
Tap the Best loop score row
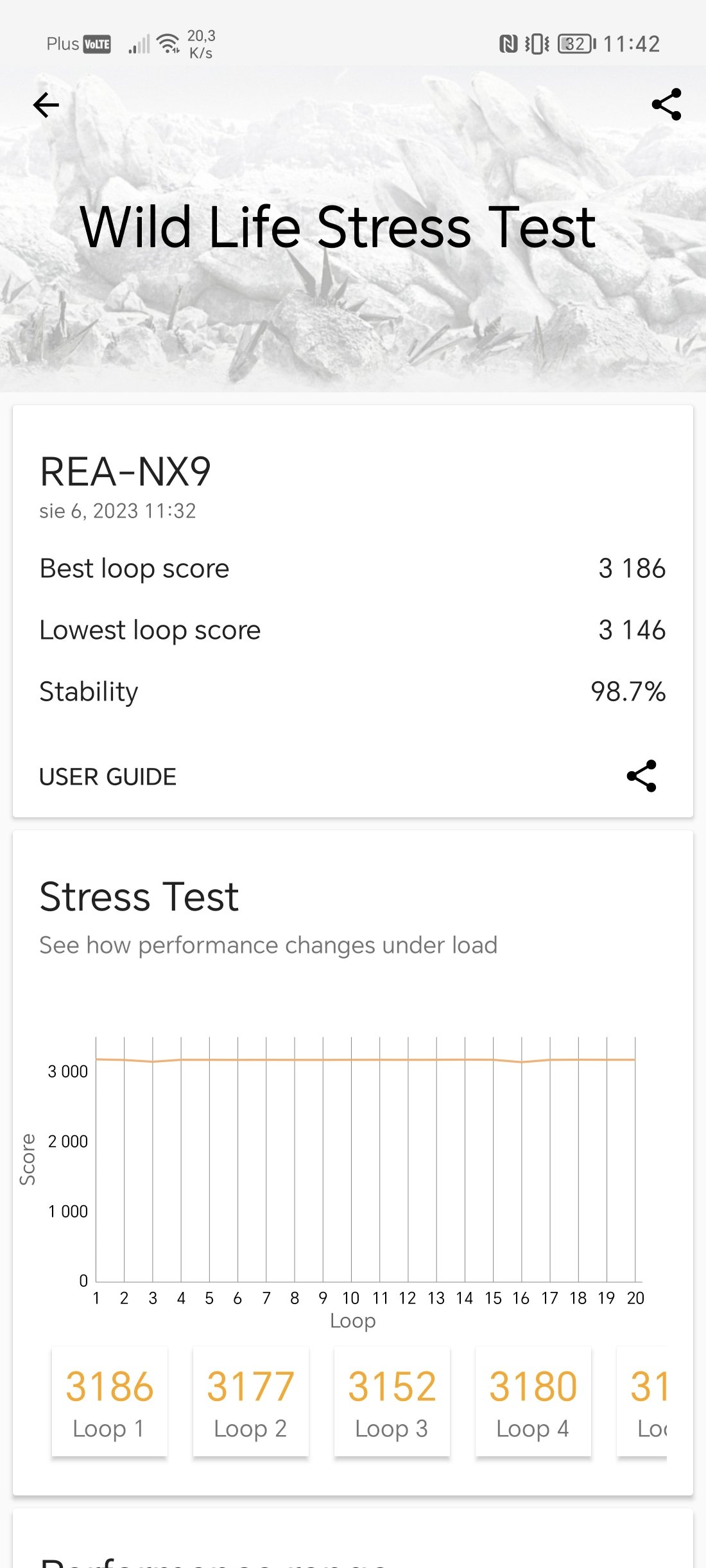(353, 569)
